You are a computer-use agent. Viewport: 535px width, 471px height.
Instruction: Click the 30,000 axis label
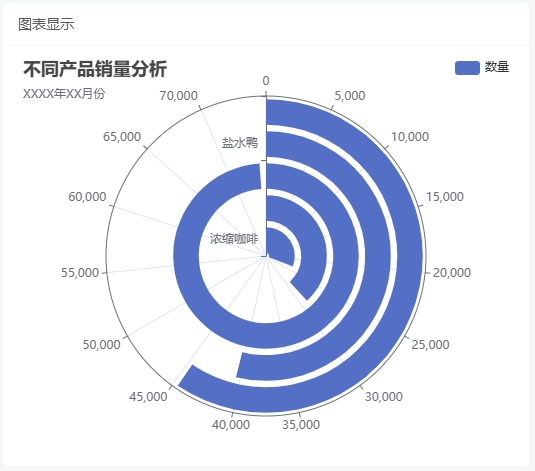384,397
